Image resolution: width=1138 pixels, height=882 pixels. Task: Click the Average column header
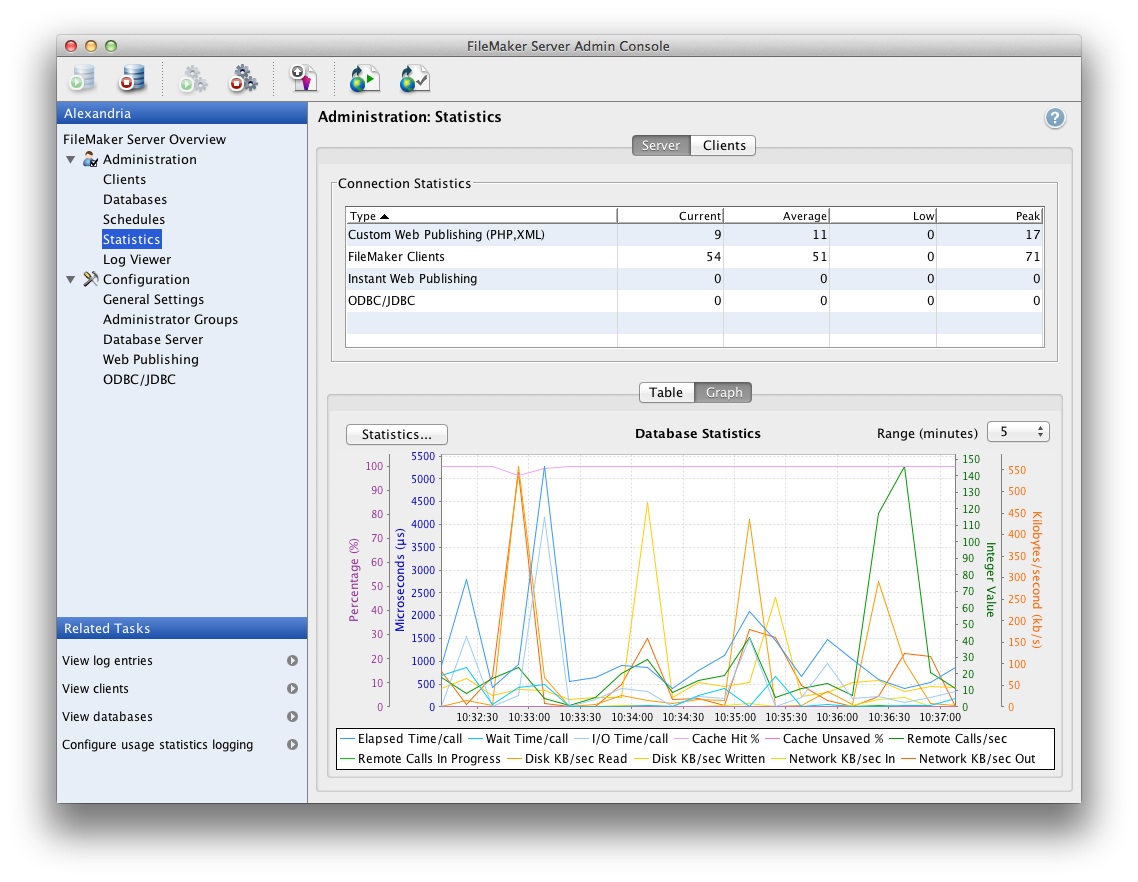pos(777,216)
